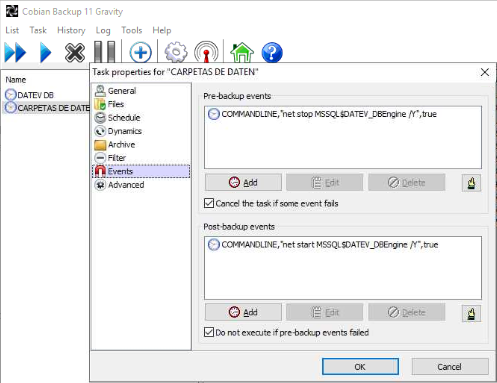497x383 pixels.
Task: Open the History menu
Action: [71, 30]
